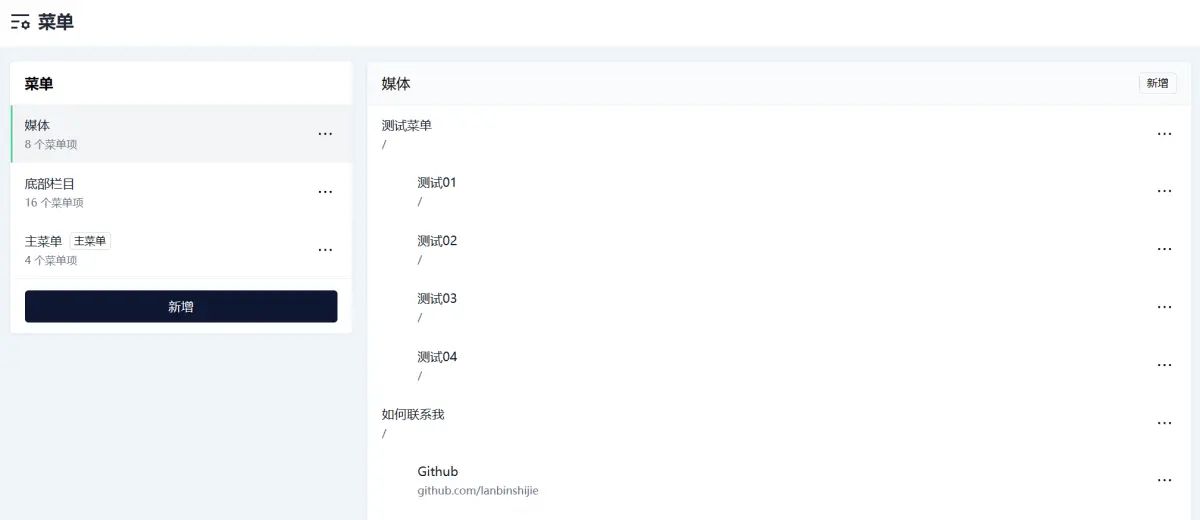
Task: Open the ellipsis menu for 测试03
Action: [x=1164, y=307]
